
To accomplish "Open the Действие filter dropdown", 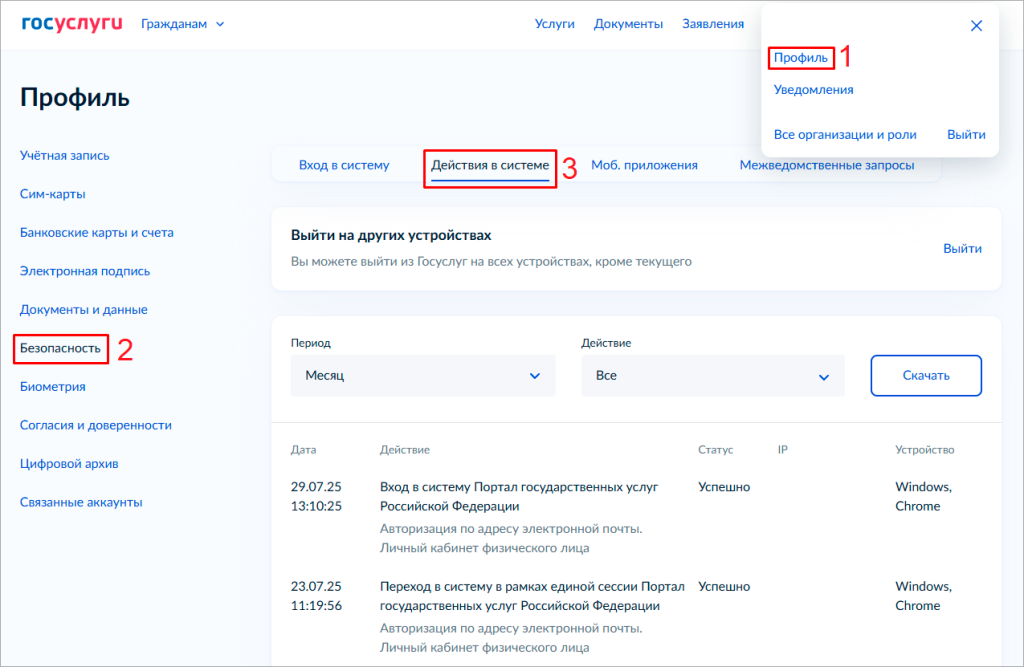I will point(712,376).
